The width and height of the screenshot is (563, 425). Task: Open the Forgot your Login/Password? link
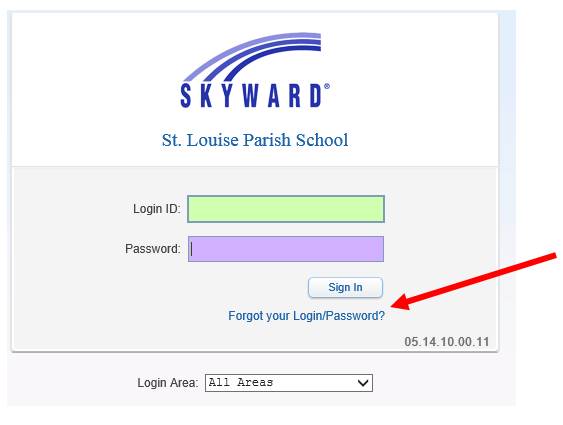[x=306, y=316]
